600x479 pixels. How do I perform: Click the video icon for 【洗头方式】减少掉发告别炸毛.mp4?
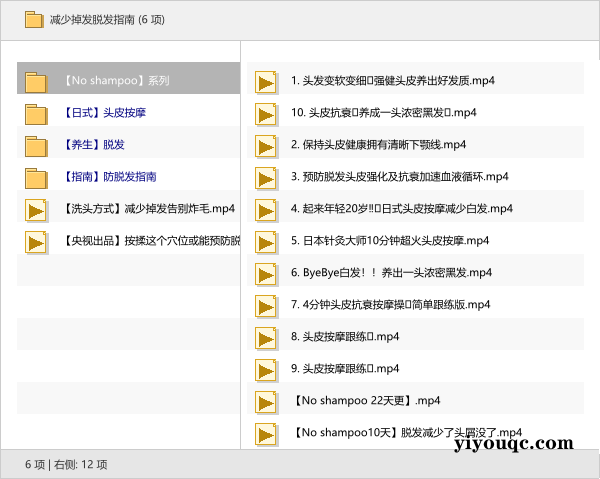point(36,209)
